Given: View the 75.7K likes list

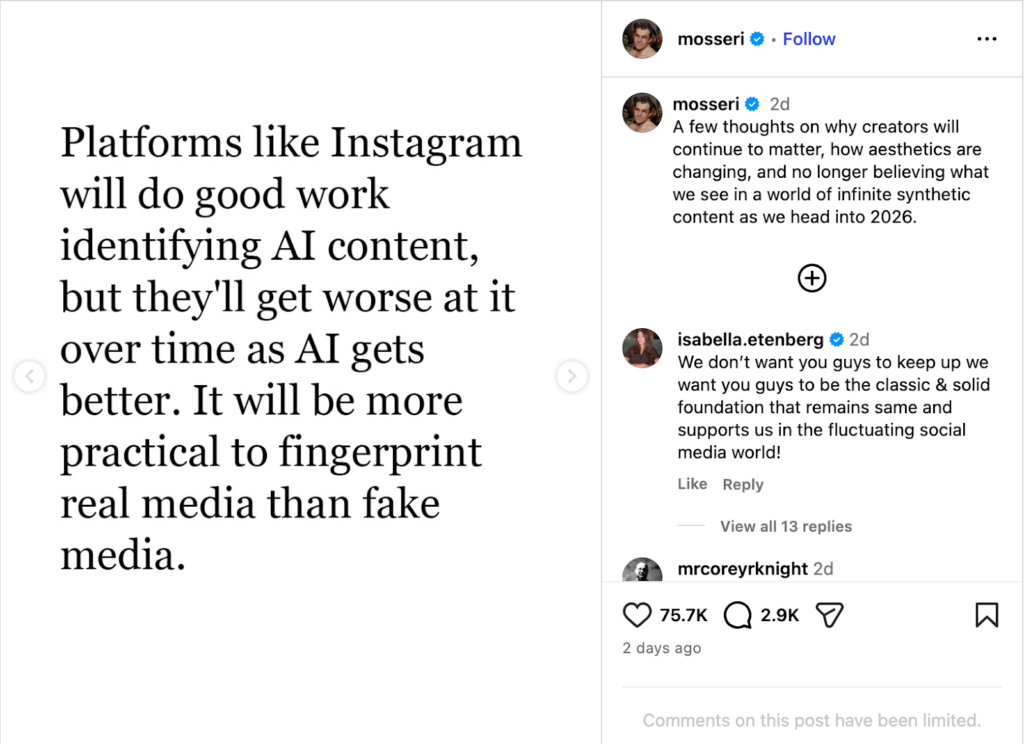Looking at the screenshot, I should [x=684, y=615].
